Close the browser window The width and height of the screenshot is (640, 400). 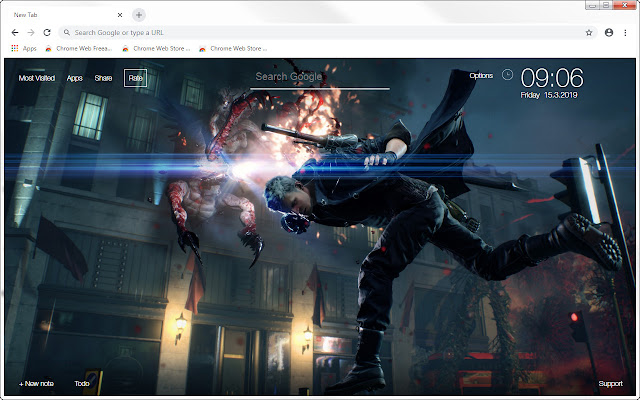point(624,5)
